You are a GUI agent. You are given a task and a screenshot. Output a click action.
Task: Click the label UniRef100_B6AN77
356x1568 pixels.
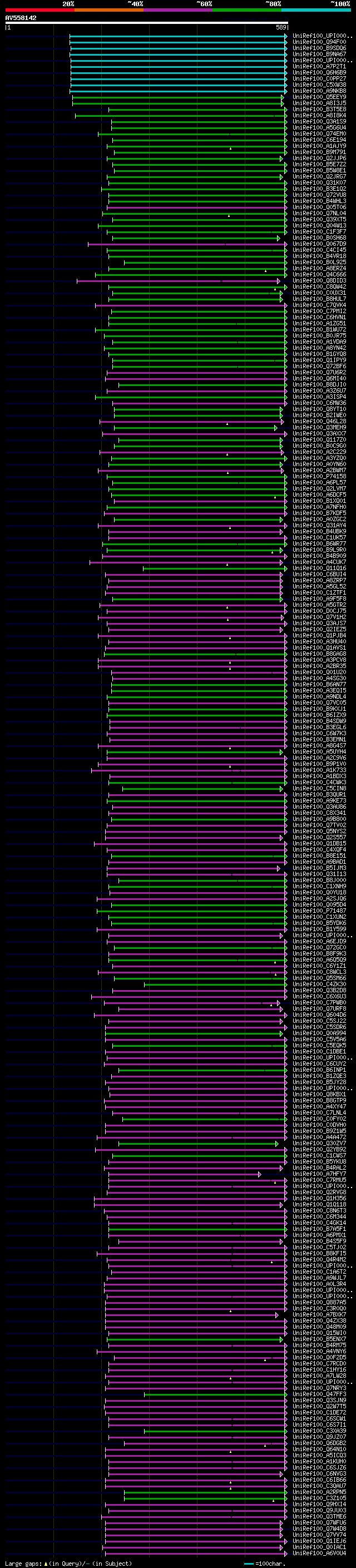coord(319,684)
